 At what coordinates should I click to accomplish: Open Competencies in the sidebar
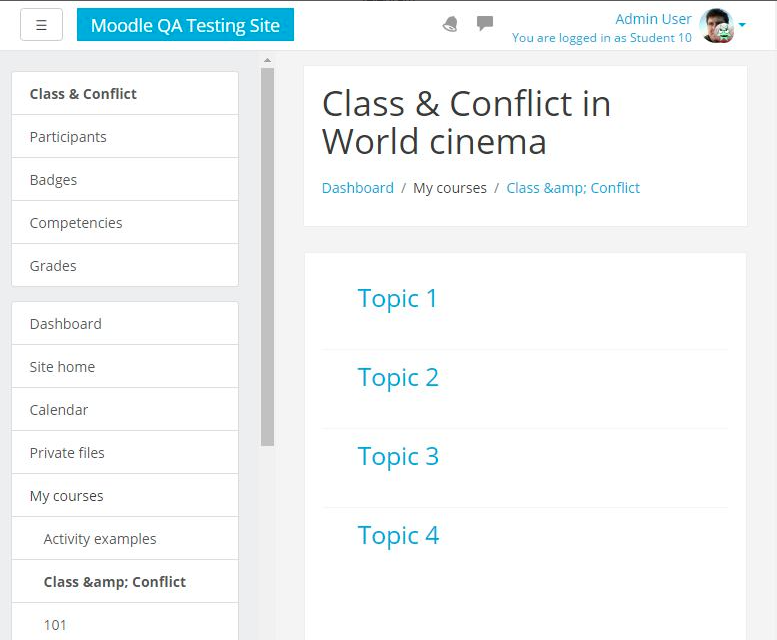[x=125, y=222]
